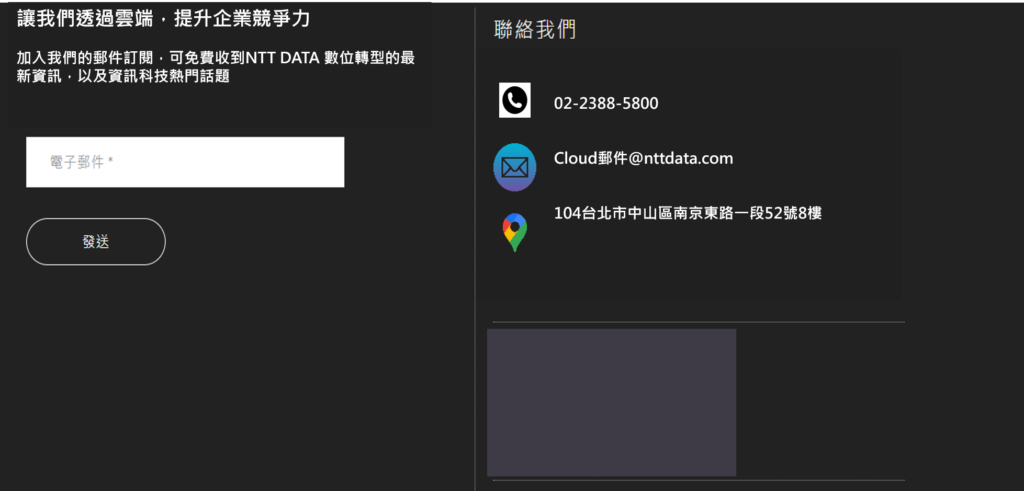Select the 聯絡我們 heading
The image size is (1024, 491).
point(535,30)
